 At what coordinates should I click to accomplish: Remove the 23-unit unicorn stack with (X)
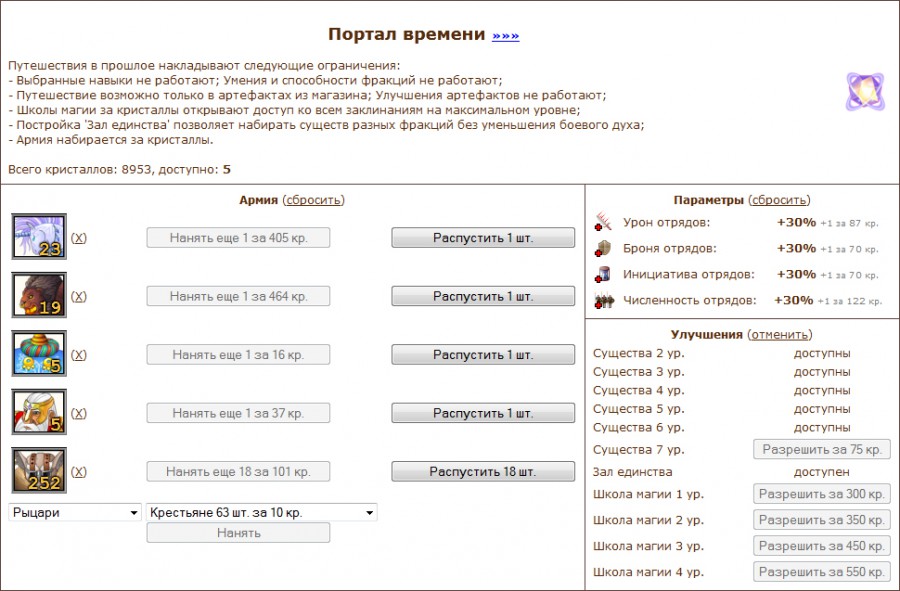[x=79, y=238]
